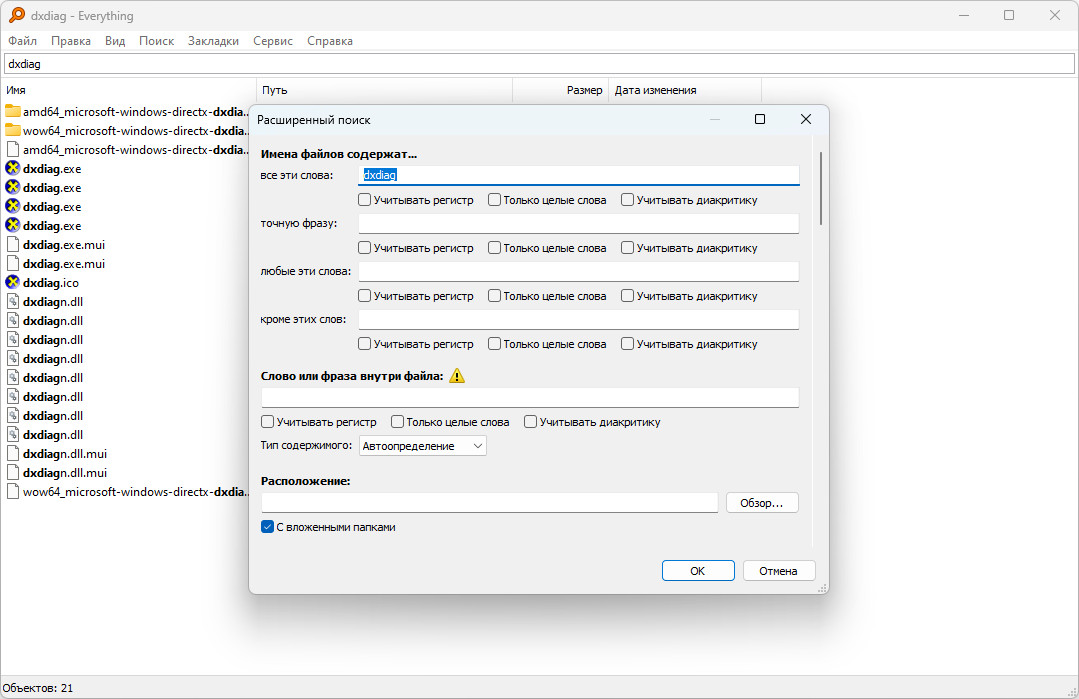
Task: Open the Файл menu
Action: point(23,41)
